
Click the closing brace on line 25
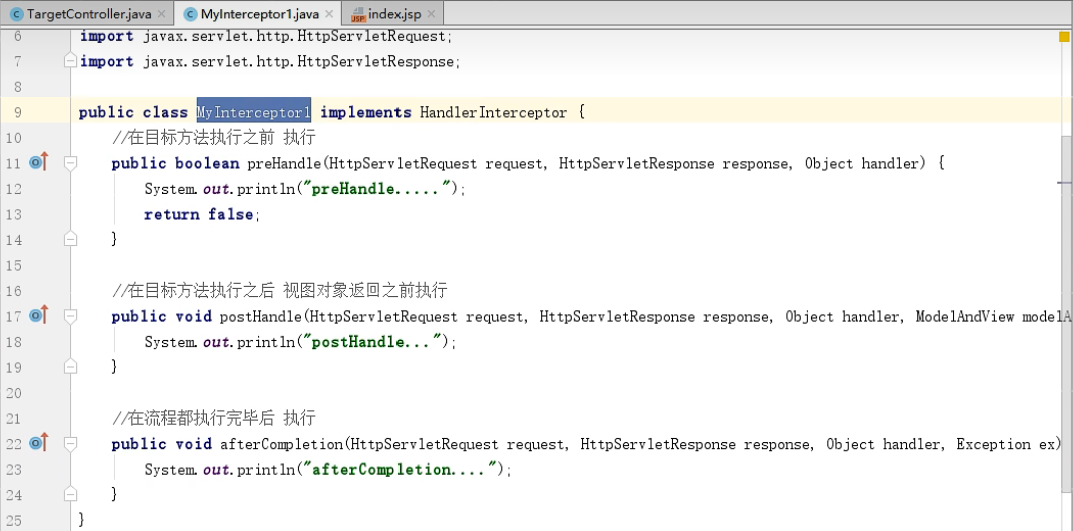83,520
